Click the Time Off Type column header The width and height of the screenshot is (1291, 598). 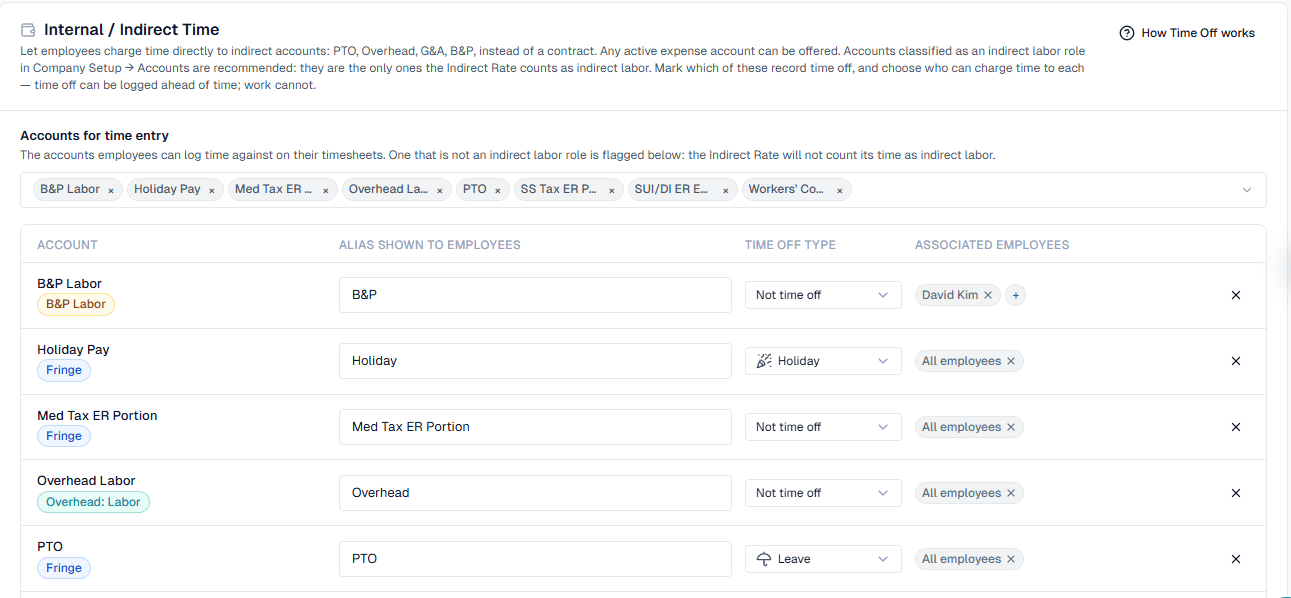tap(790, 245)
